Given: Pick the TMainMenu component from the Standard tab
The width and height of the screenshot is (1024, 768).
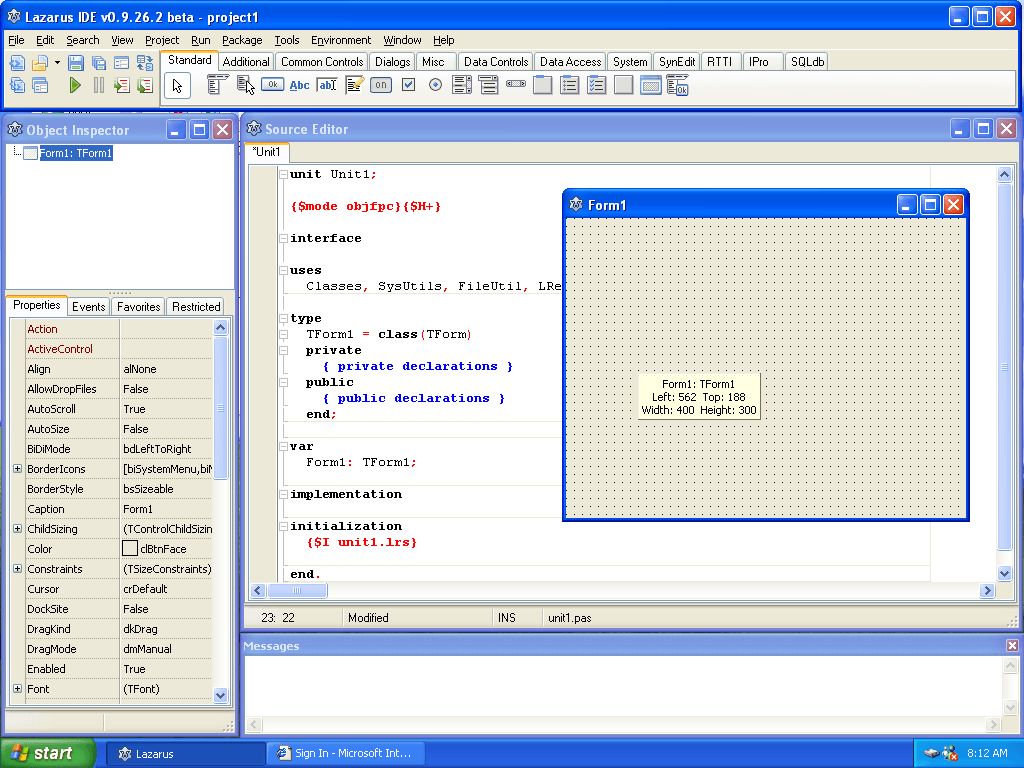Looking at the screenshot, I should (x=216, y=85).
